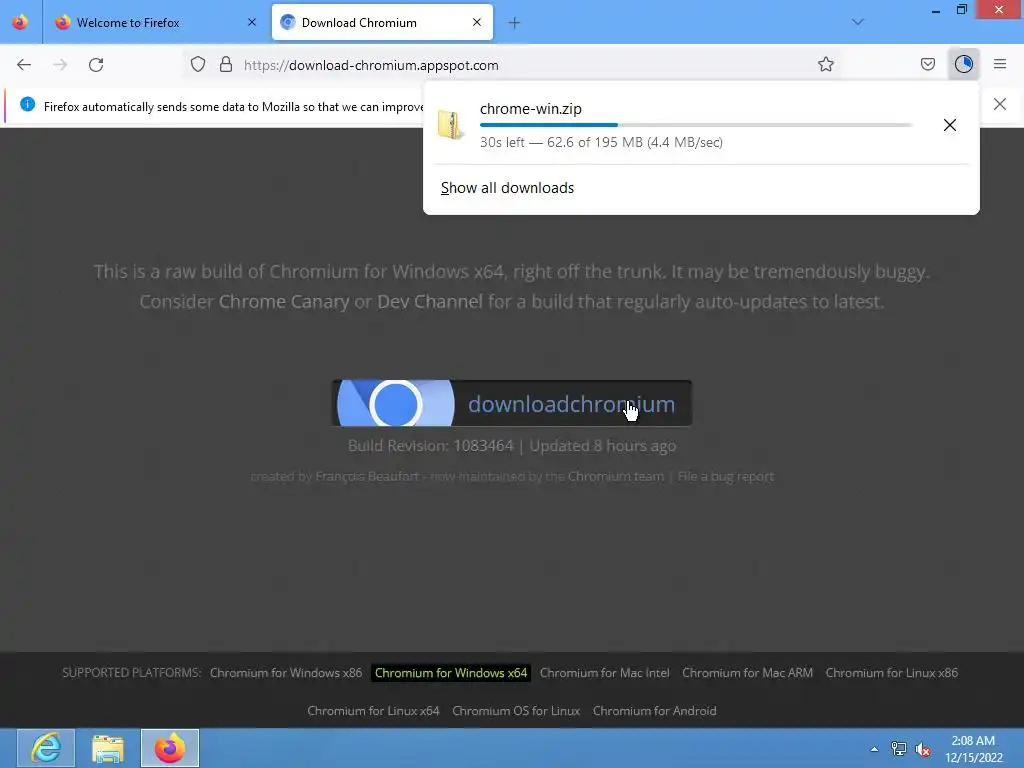Image resolution: width=1024 pixels, height=768 pixels.
Task: Click the Chromium logo on download button
Action: 396,404
